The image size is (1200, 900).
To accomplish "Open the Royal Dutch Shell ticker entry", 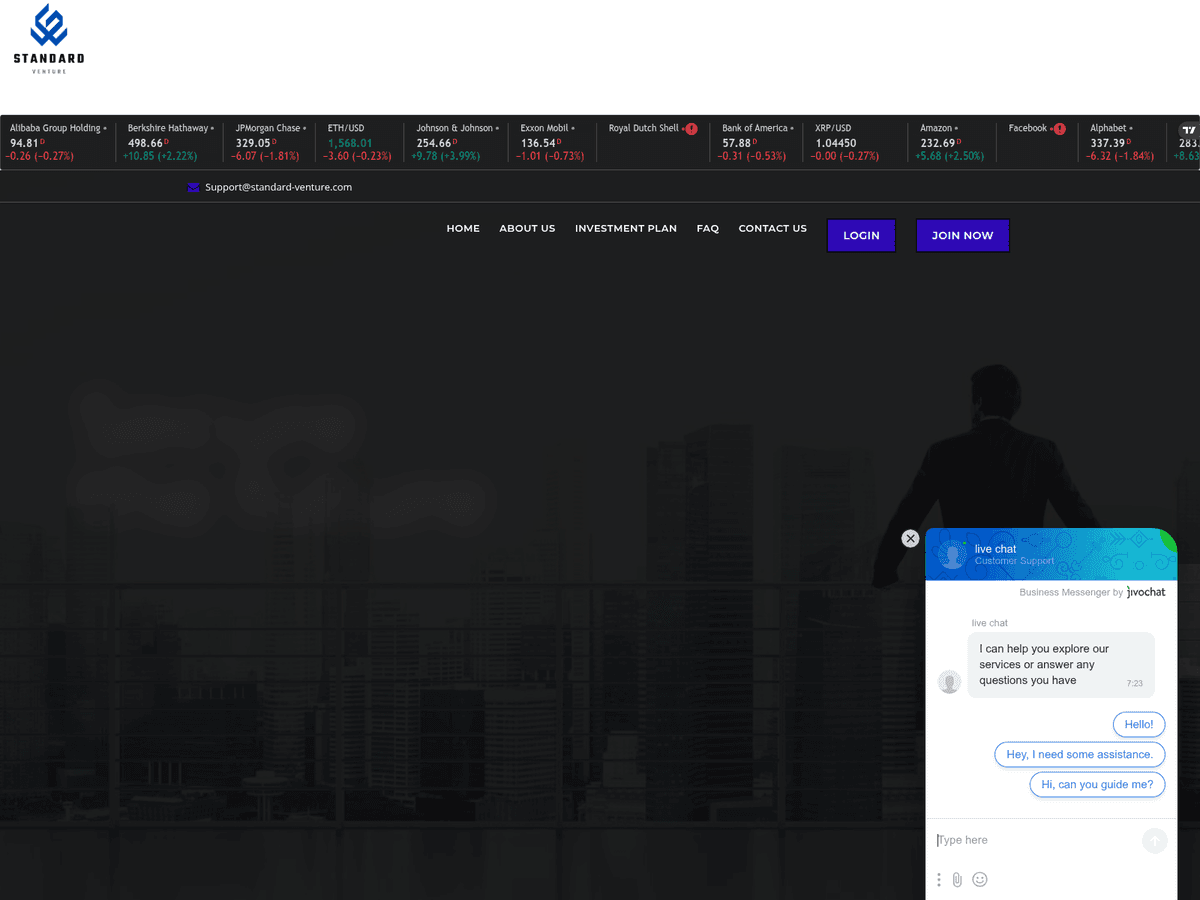I will point(653,142).
